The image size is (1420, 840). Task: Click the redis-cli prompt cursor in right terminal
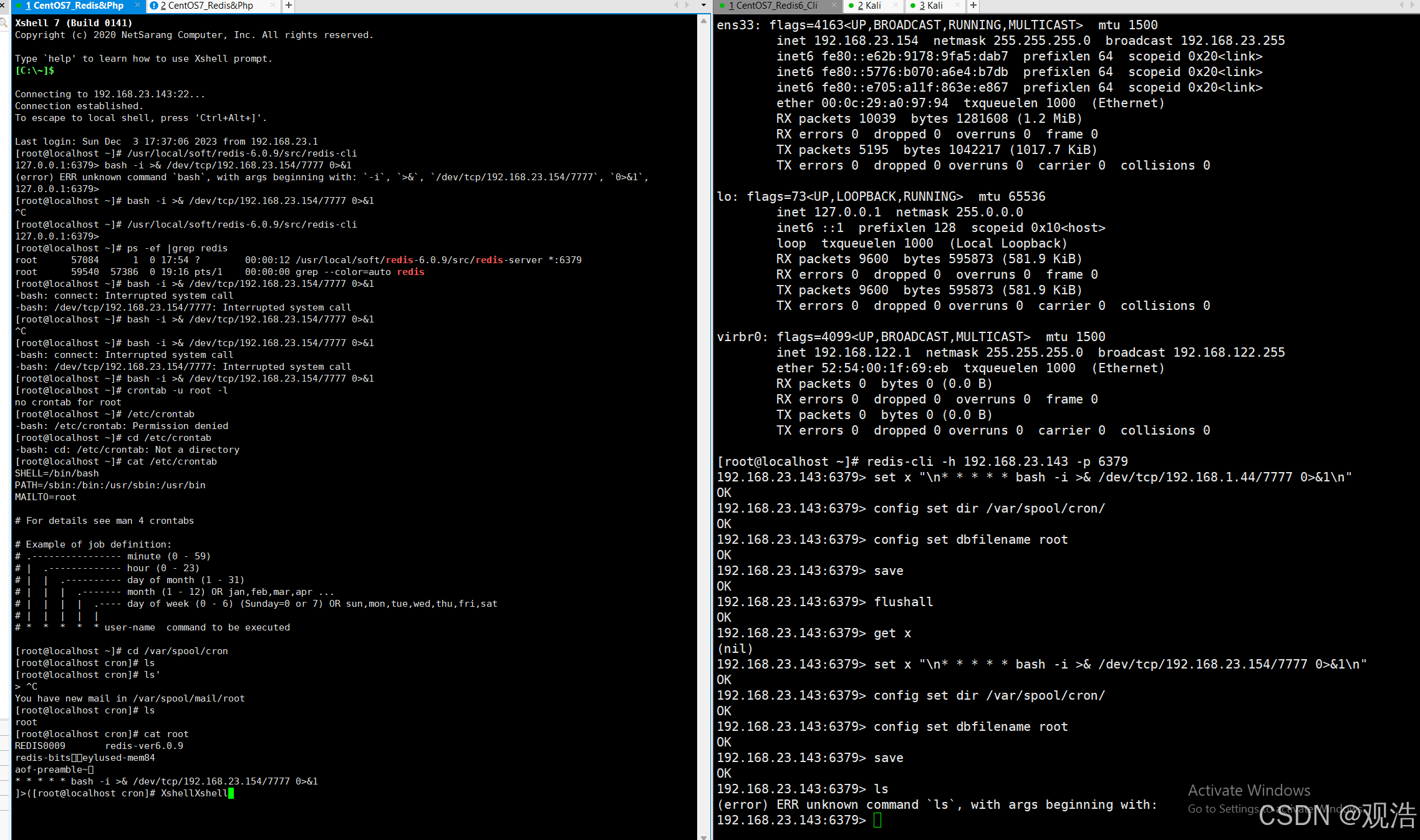877,820
